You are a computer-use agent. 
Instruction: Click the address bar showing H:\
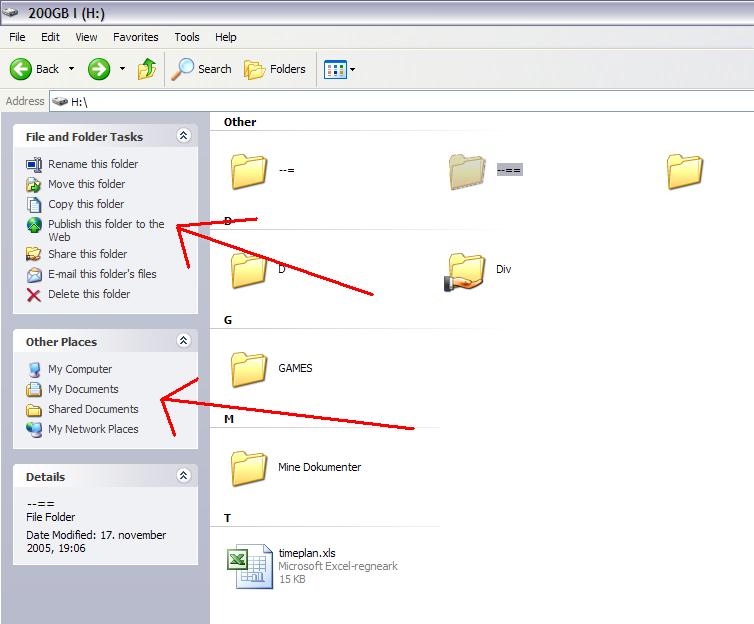[x=402, y=101]
